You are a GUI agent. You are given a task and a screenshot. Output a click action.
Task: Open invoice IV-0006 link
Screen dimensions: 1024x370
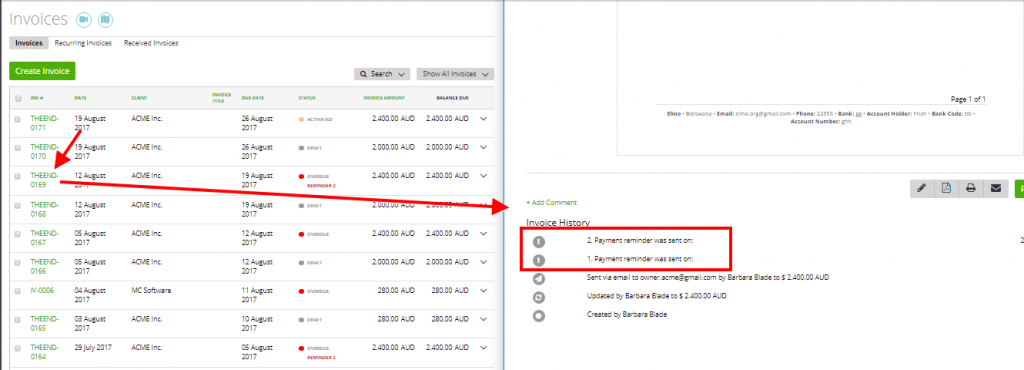point(42,290)
